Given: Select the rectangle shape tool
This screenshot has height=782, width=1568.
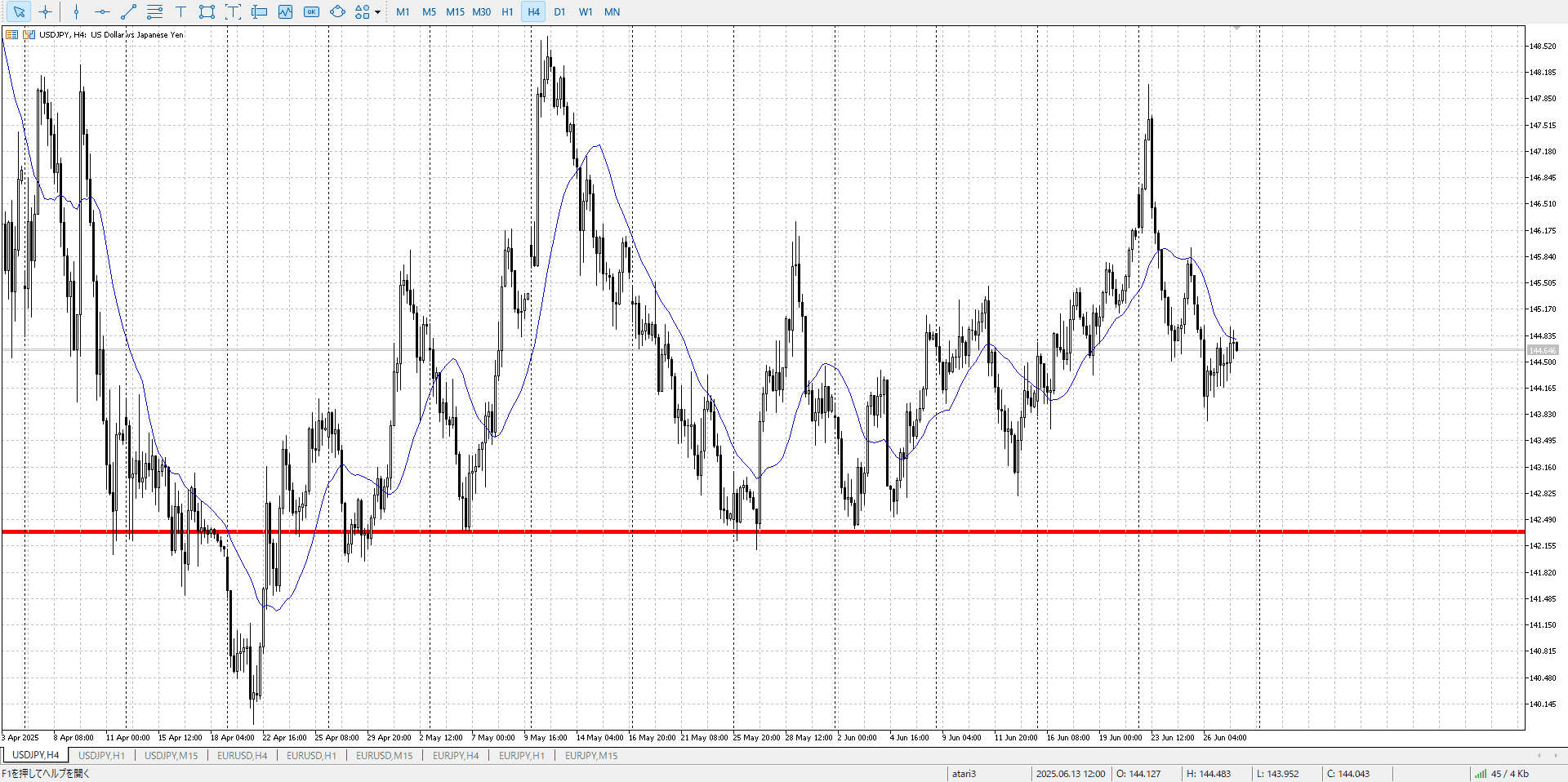Looking at the screenshot, I should coord(207,11).
